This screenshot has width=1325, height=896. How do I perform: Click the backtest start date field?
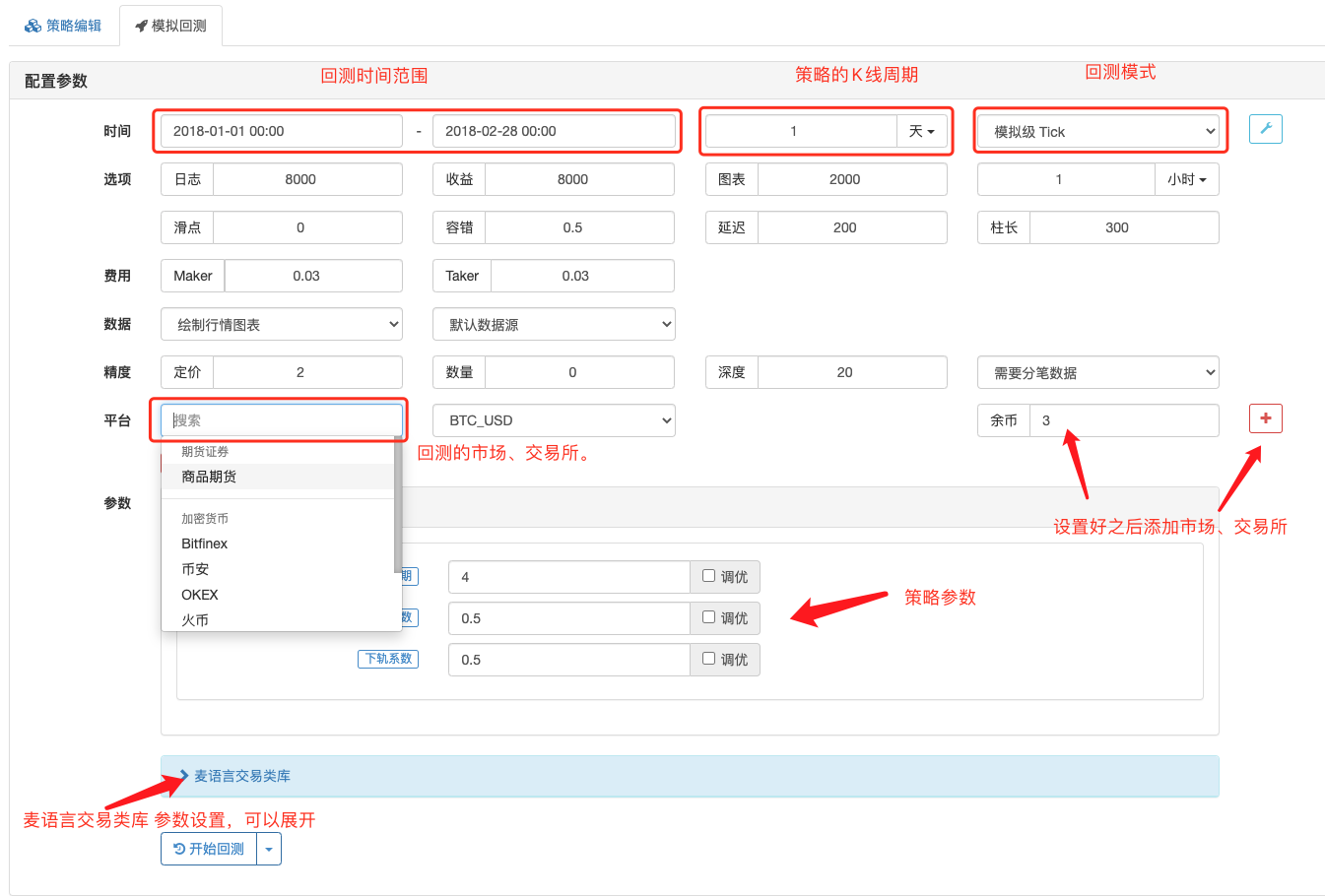281,131
